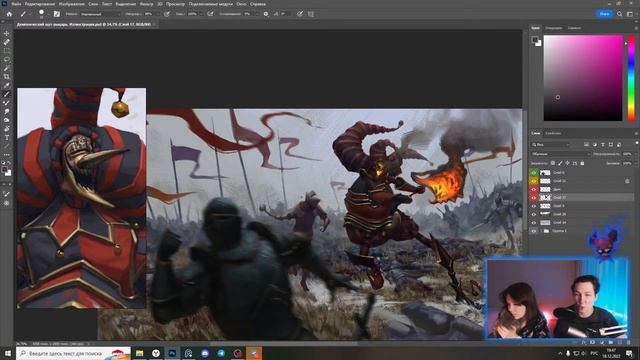
Task: Select the Rectangular Marquee tool
Action: 7,51
